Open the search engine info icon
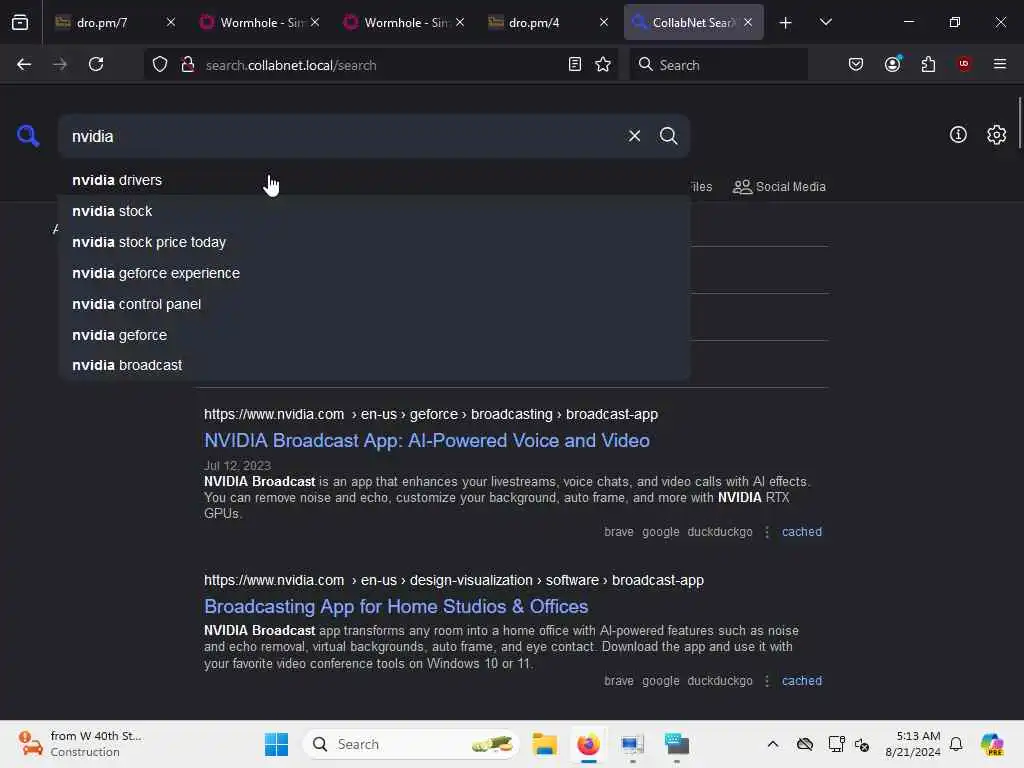The width and height of the screenshot is (1024, 768). coord(958,135)
